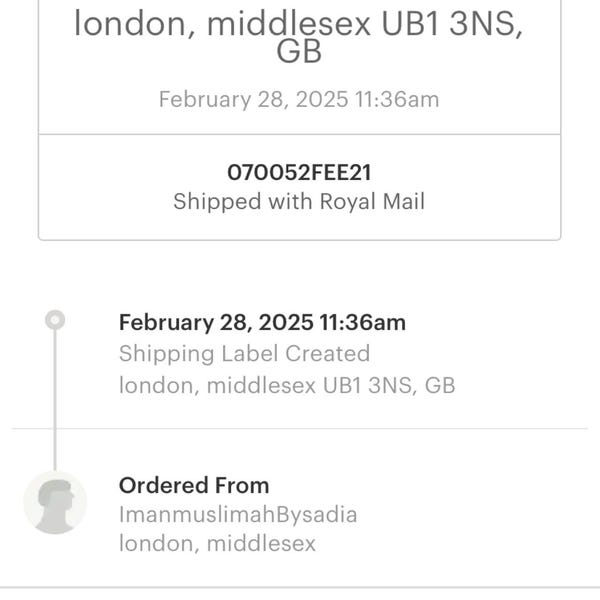Select tracking number 070052FEE21
Image resolution: width=600 pixels, height=600 pixels.
pyautogui.click(x=299, y=172)
